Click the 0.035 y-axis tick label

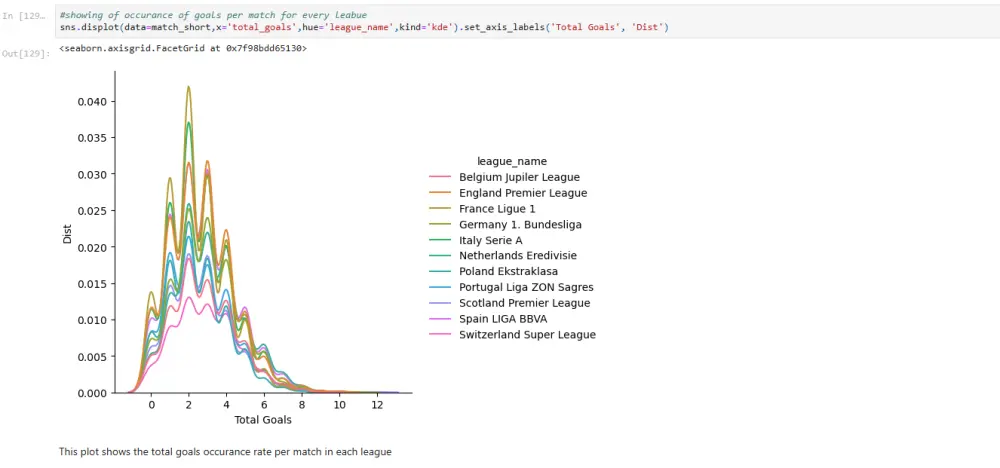92,138
